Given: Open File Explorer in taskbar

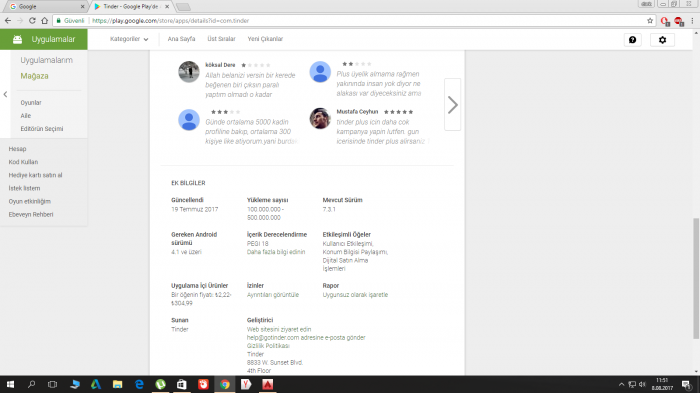Looking at the screenshot, I should click(117, 384).
